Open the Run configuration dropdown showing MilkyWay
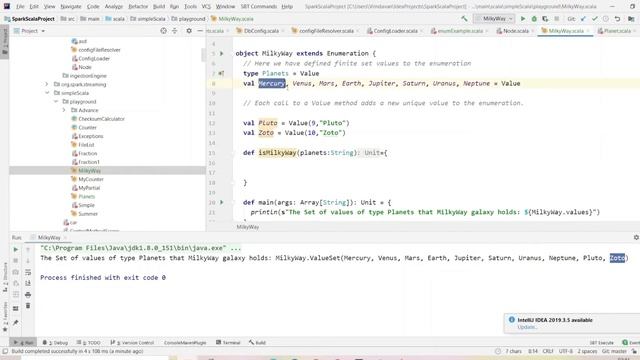 pyautogui.click(x=494, y=19)
